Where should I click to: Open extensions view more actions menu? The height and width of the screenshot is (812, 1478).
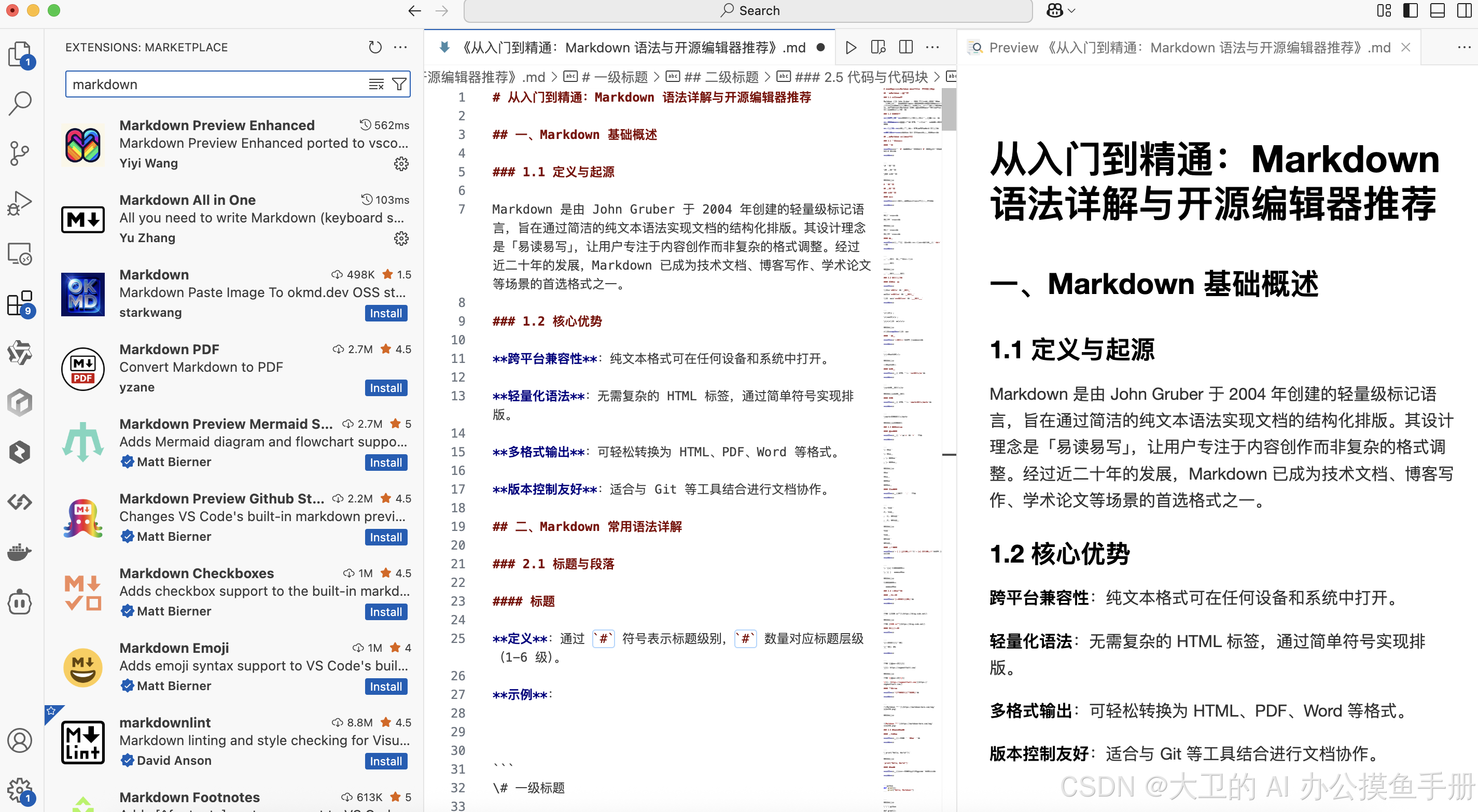[400, 47]
